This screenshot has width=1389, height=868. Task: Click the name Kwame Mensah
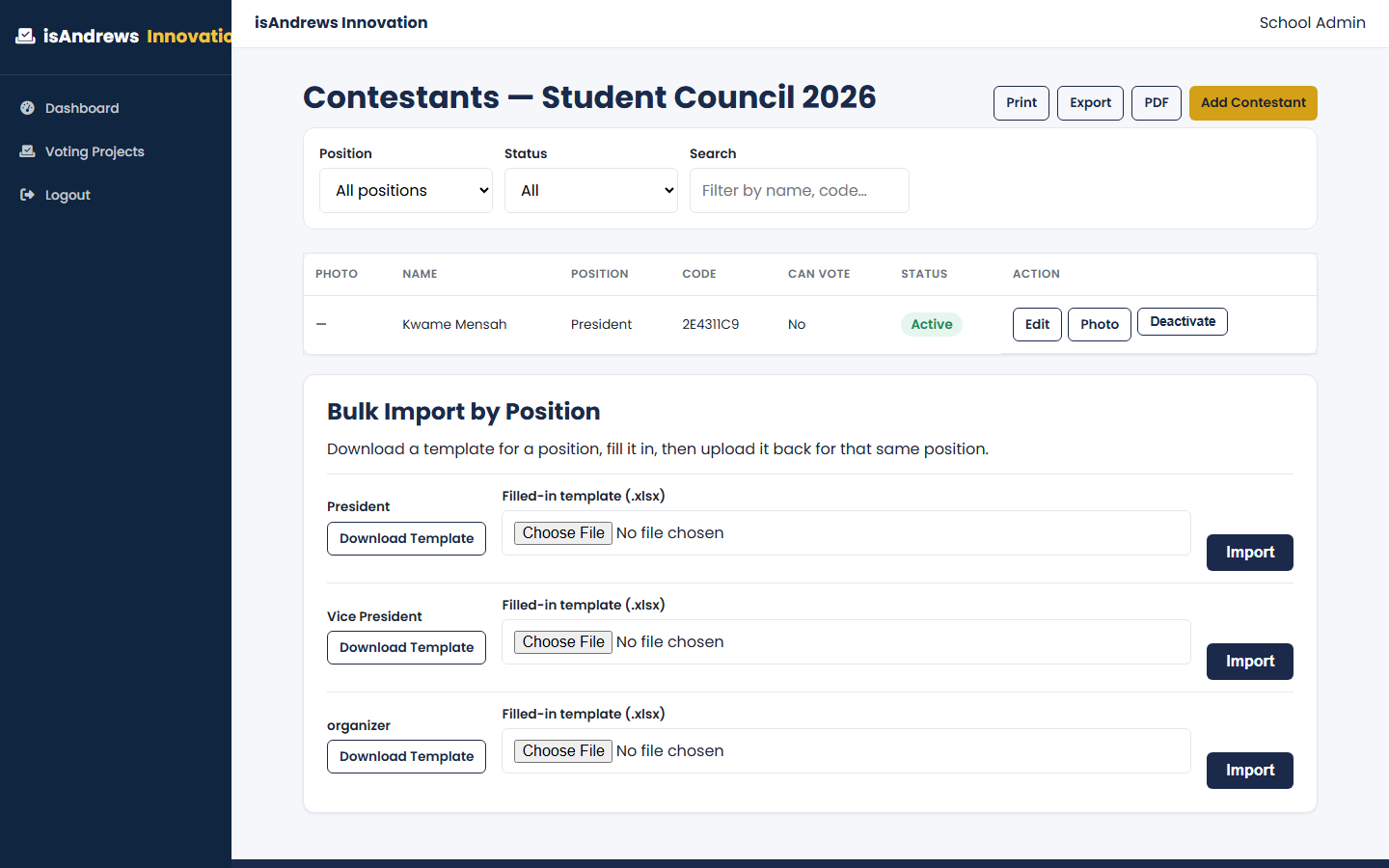coord(454,324)
